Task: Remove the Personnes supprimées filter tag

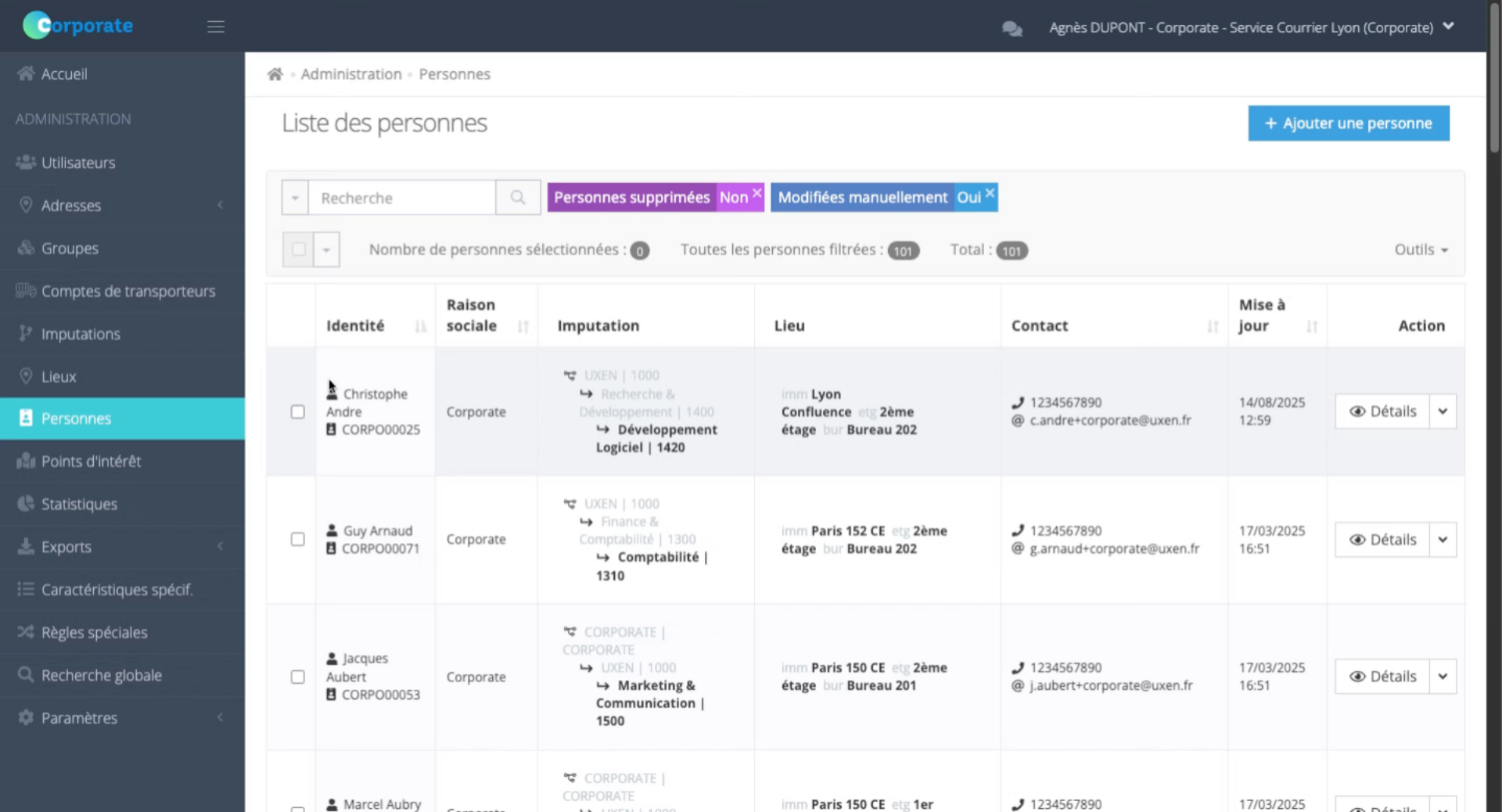Action: (x=756, y=192)
